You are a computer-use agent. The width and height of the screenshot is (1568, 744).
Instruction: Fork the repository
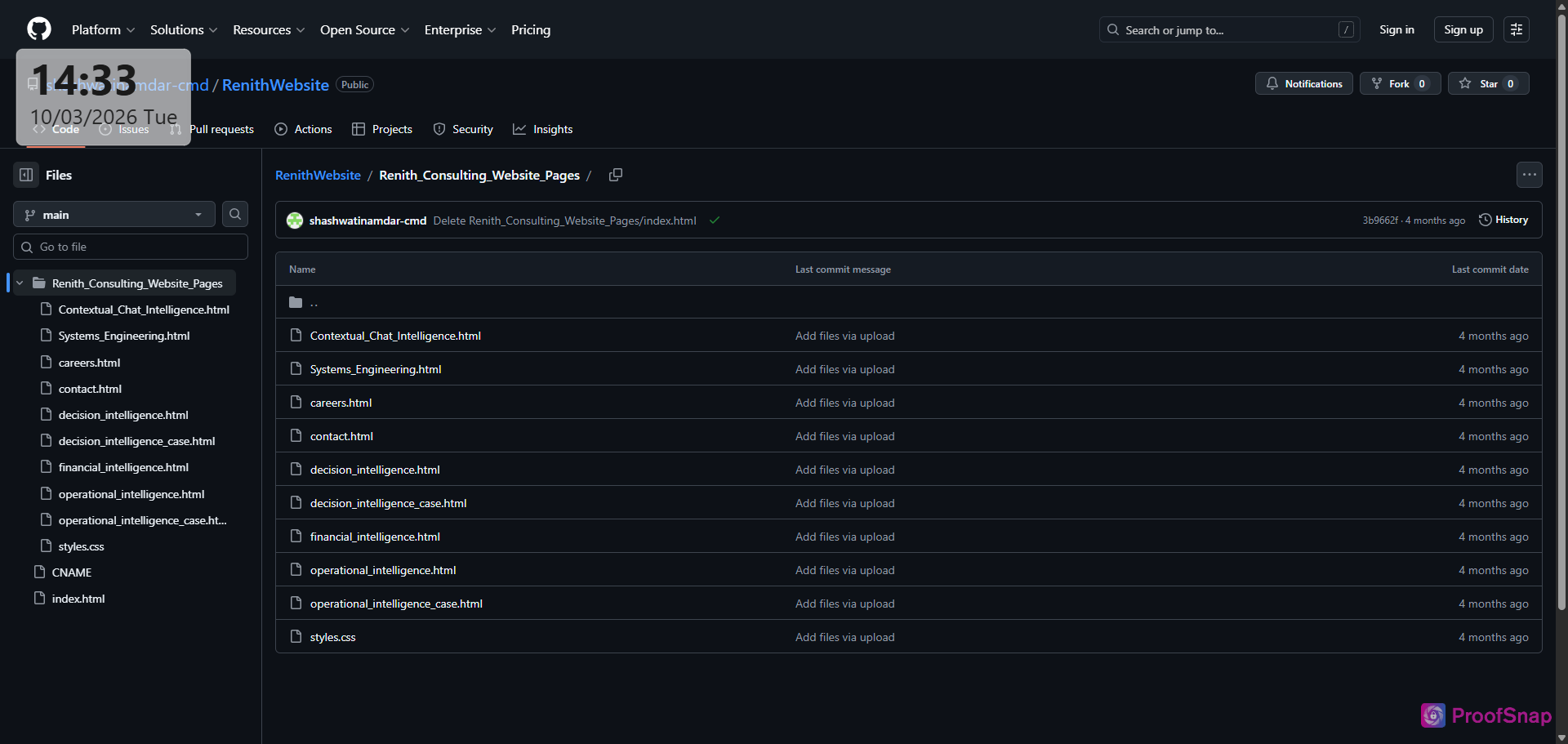[x=1401, y=83]
